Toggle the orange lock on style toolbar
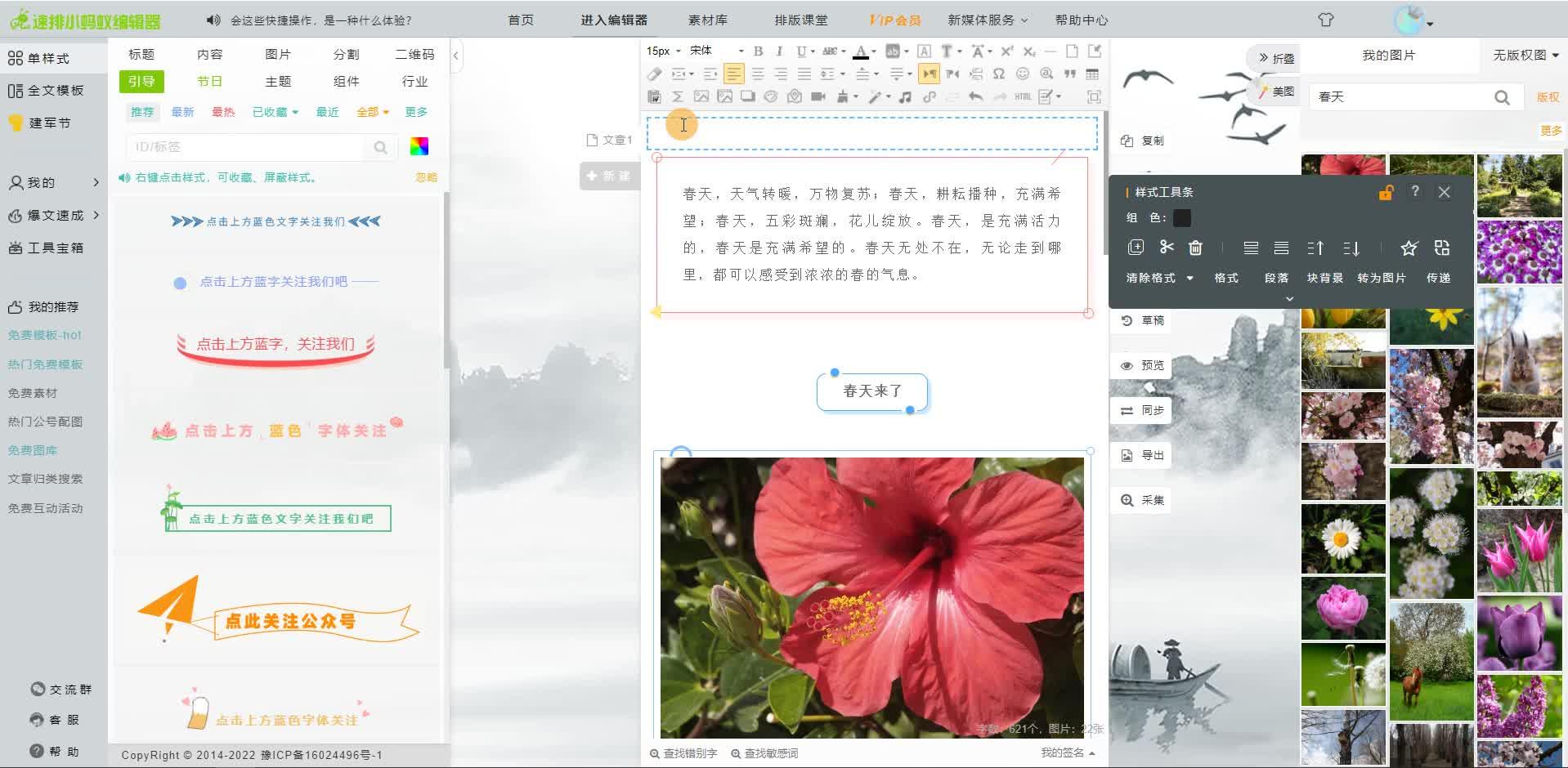 coord(1386,193)
